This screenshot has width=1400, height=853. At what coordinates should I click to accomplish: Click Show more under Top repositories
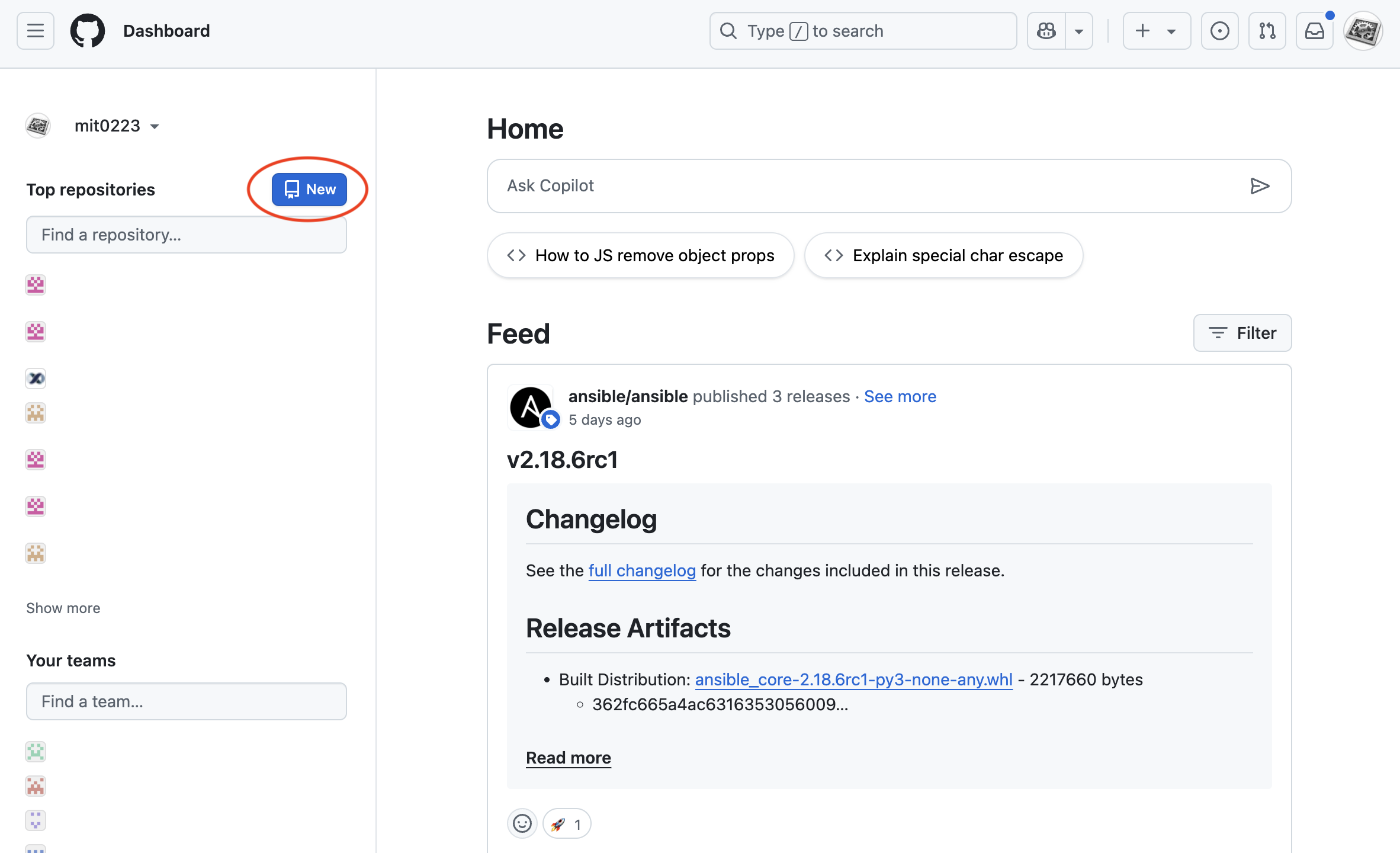point(63,608)
